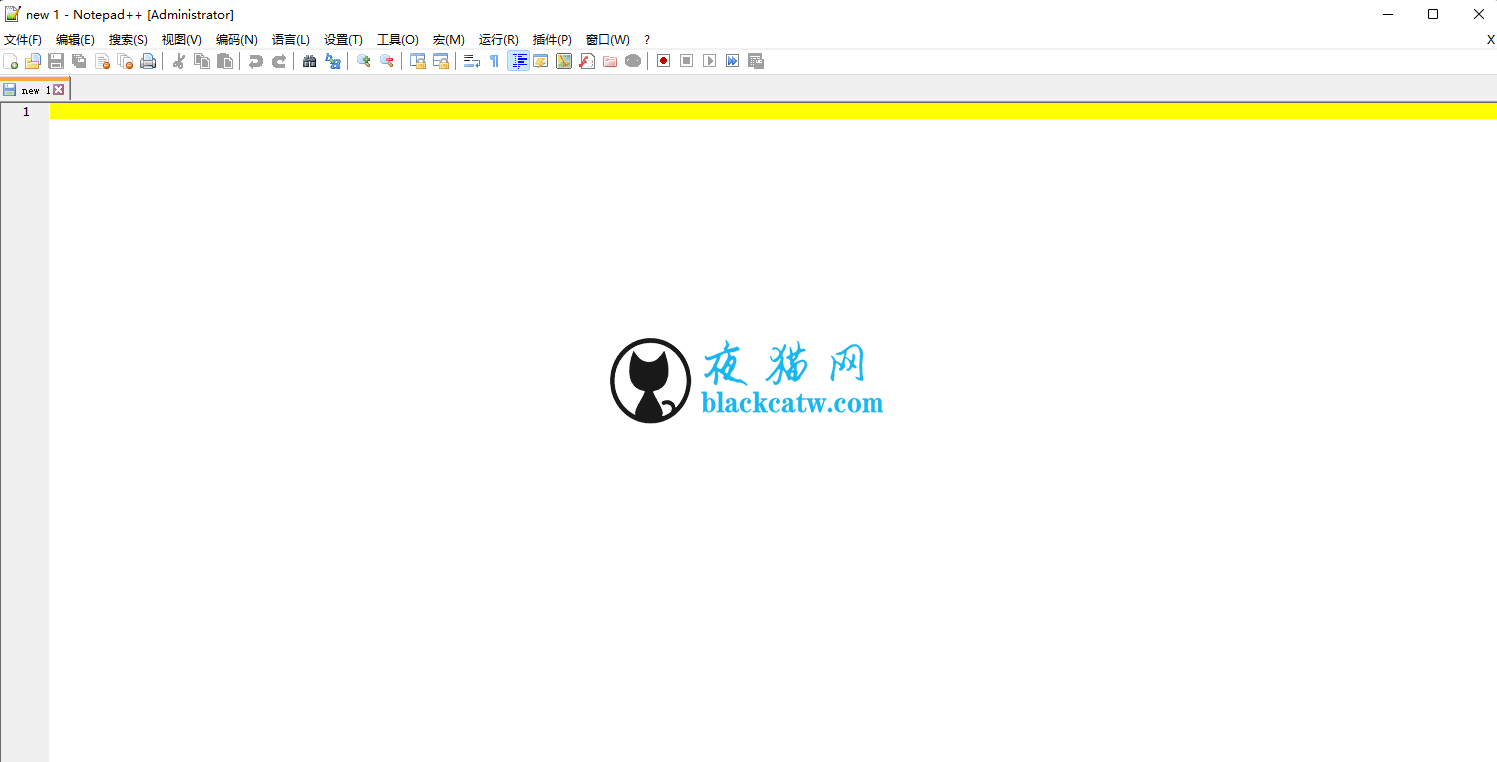Click the Paste clipboard icon

[225, 61]
